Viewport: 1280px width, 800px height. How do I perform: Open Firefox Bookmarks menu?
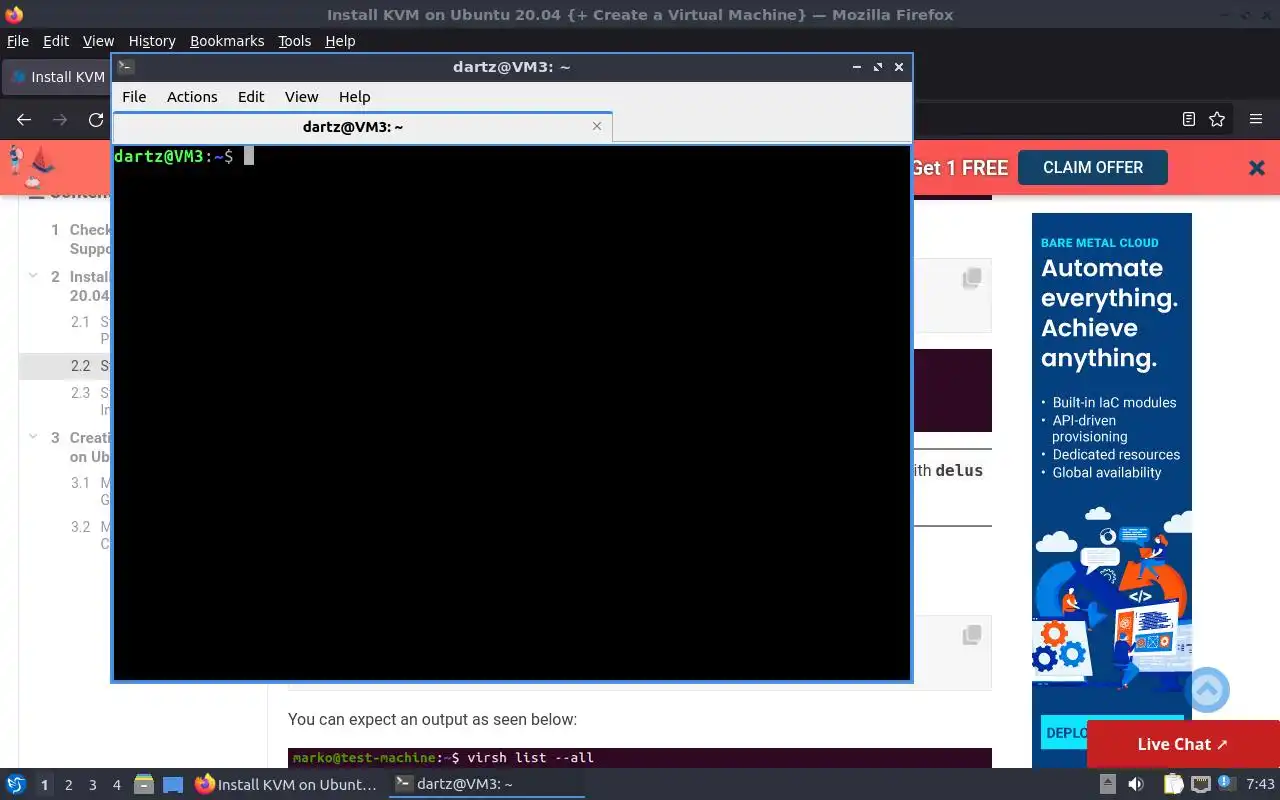(227, 41)
